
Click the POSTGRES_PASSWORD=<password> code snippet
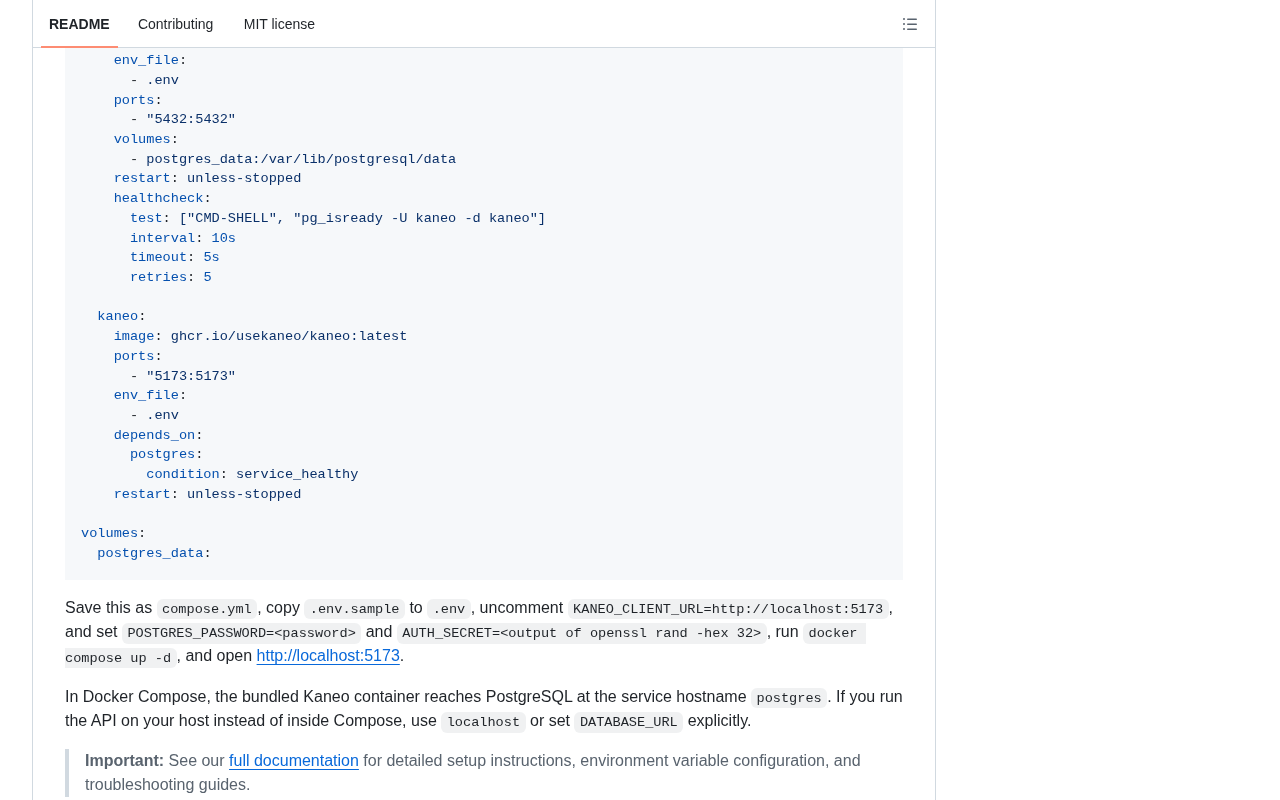(241, 633)
